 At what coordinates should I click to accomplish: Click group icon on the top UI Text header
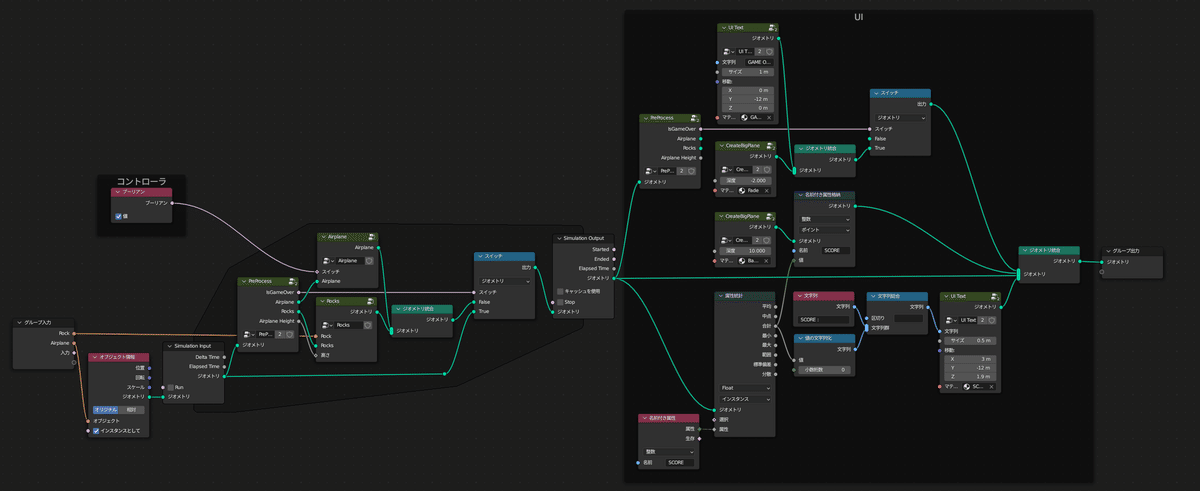click(773, 27)
